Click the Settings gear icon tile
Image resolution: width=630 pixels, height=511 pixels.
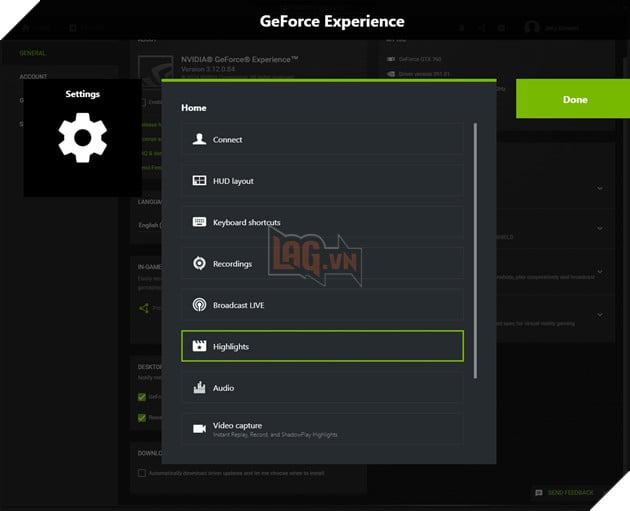point(82,138)
